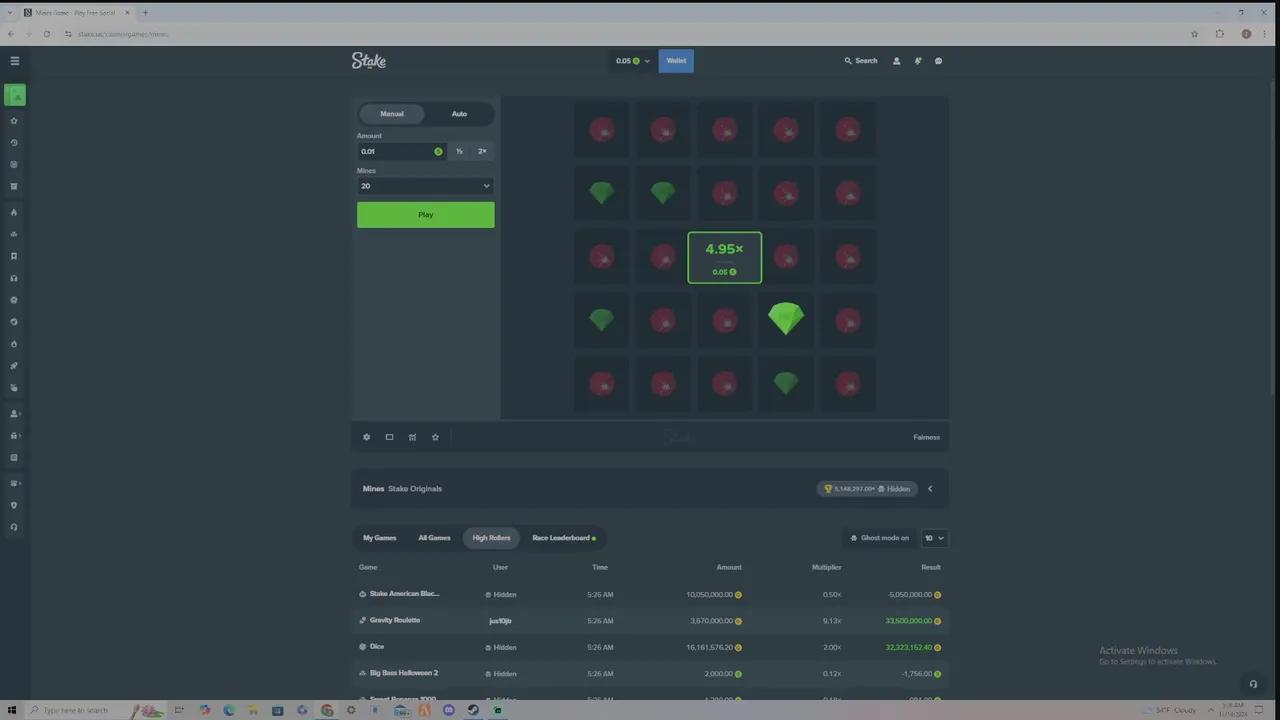Open the Wallet
The image size is (1280, 720).
point(676,61)
